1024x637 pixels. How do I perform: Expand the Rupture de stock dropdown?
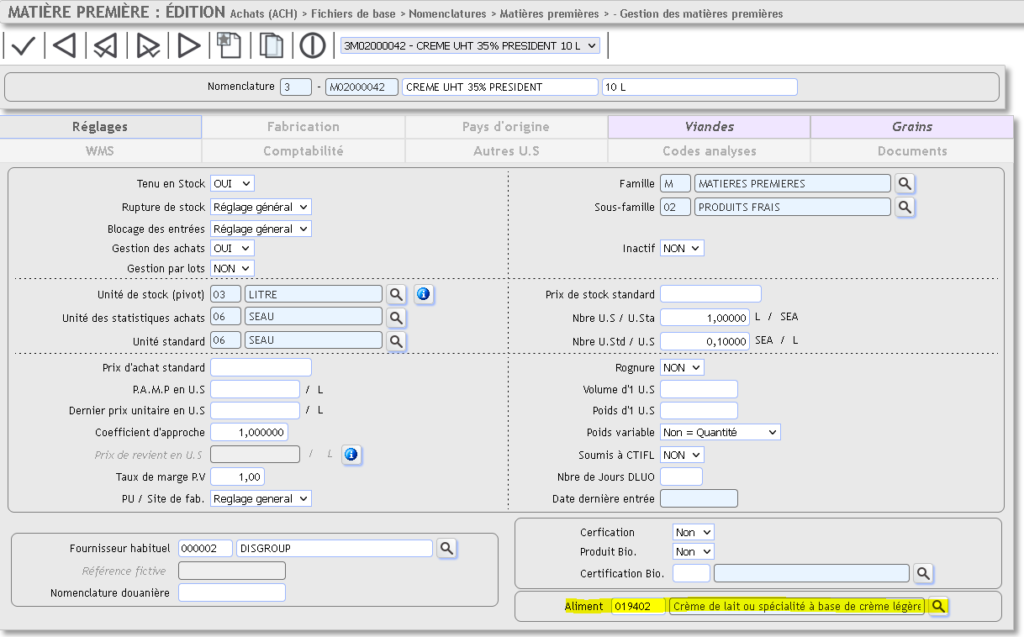coord(260,206)
